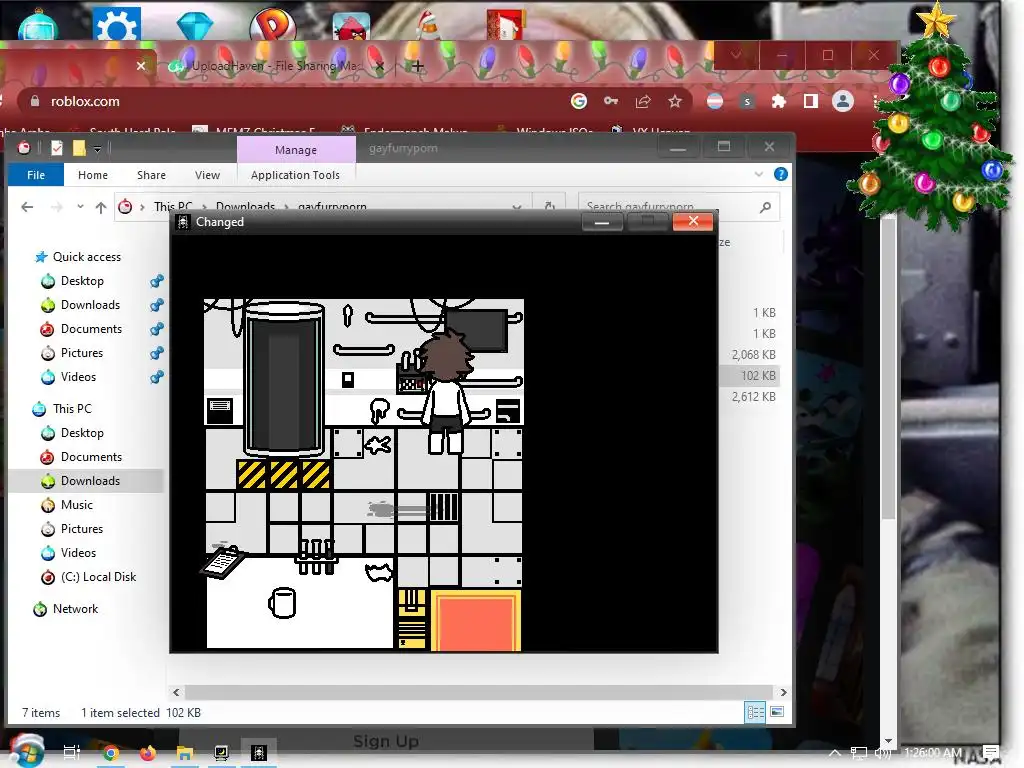Open Chrome's tab search chevron
1024x768 pixels.
(737, 56)
